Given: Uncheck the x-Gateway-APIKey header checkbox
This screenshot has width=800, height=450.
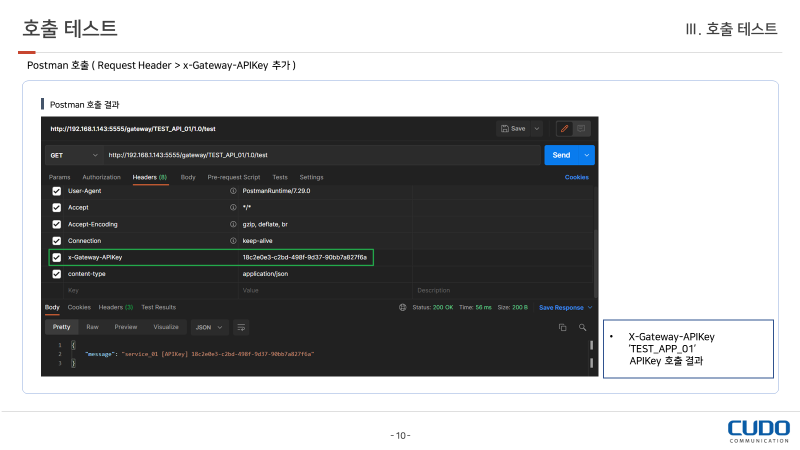Looking at the screenshot, I should pos(56,257).
